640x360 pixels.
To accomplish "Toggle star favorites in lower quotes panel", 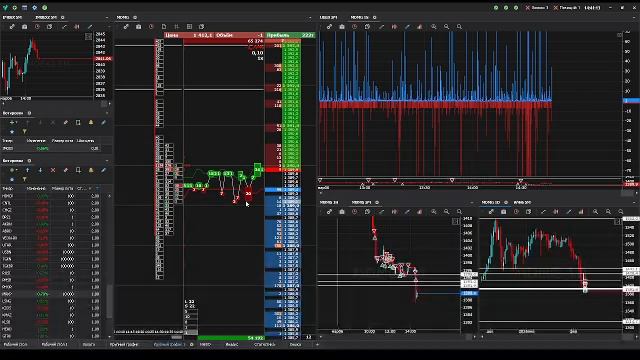I will (12, 179).
